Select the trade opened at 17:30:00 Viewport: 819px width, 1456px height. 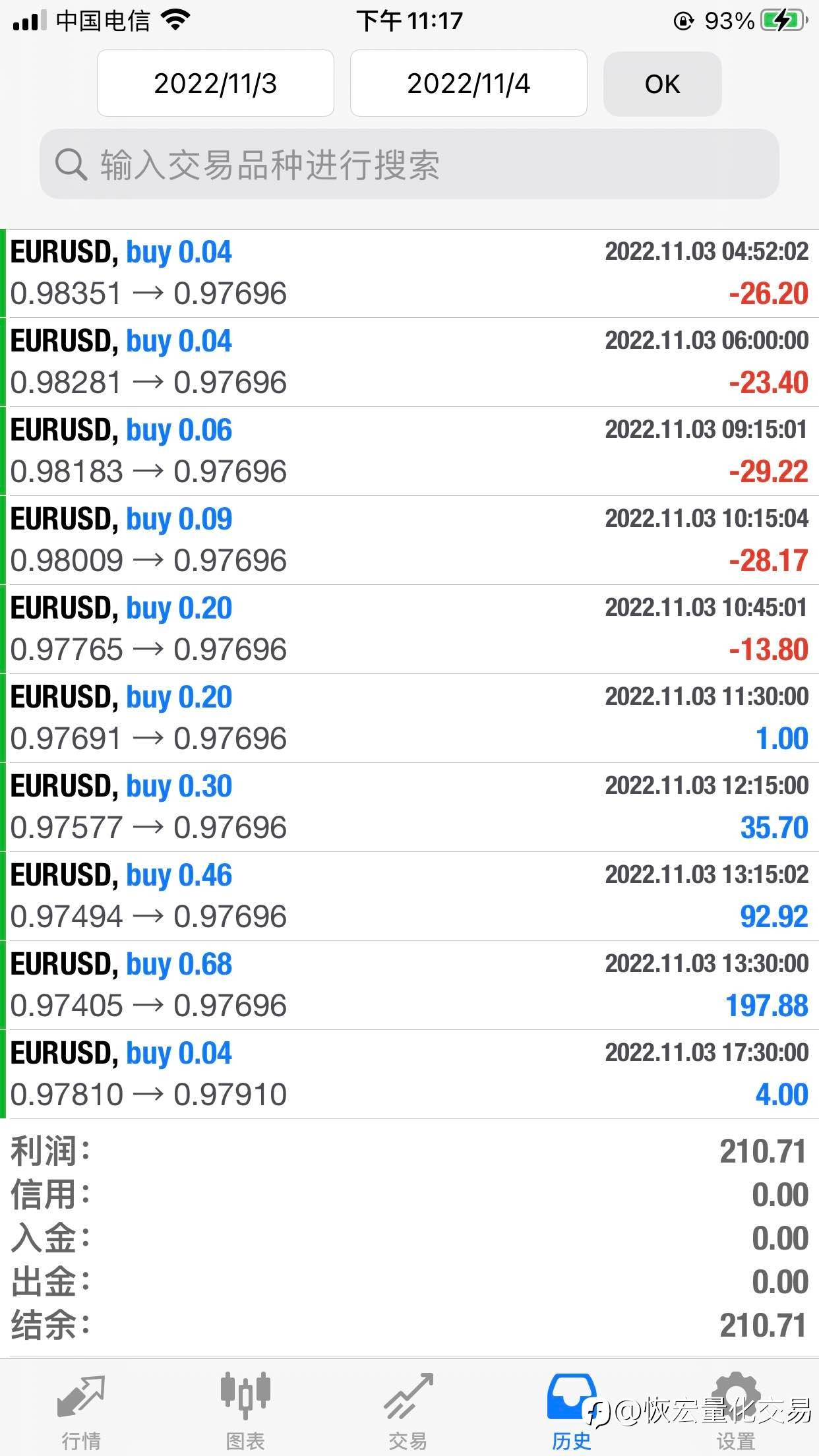coord(409,1074)
